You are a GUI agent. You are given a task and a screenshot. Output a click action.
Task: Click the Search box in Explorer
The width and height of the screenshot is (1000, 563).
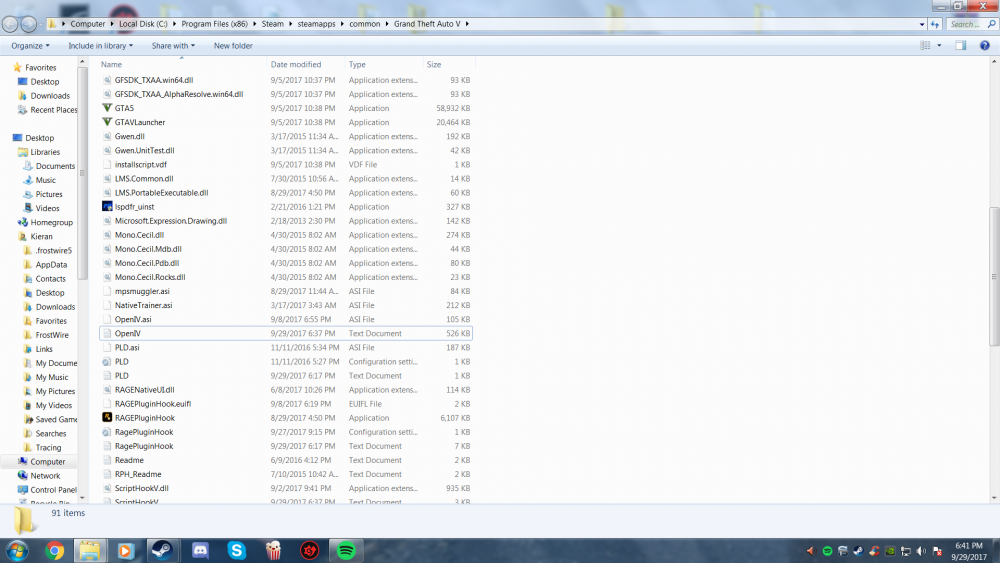[971, 24]
